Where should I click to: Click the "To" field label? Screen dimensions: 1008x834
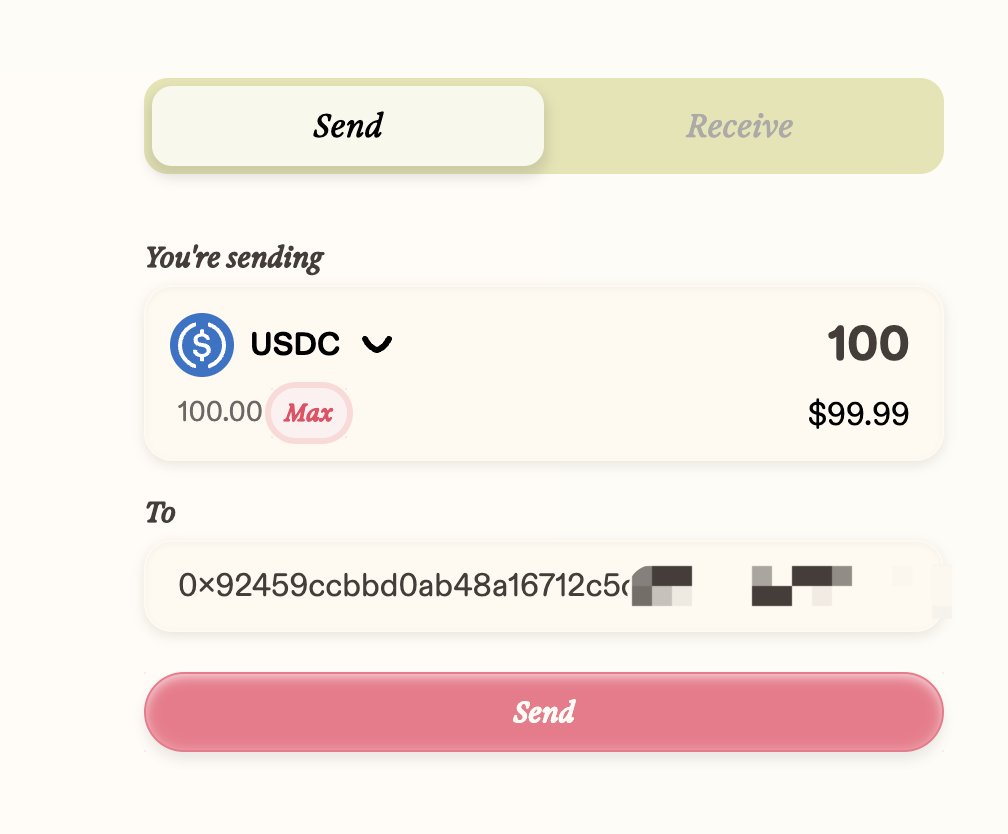click(x=161, y=512)
